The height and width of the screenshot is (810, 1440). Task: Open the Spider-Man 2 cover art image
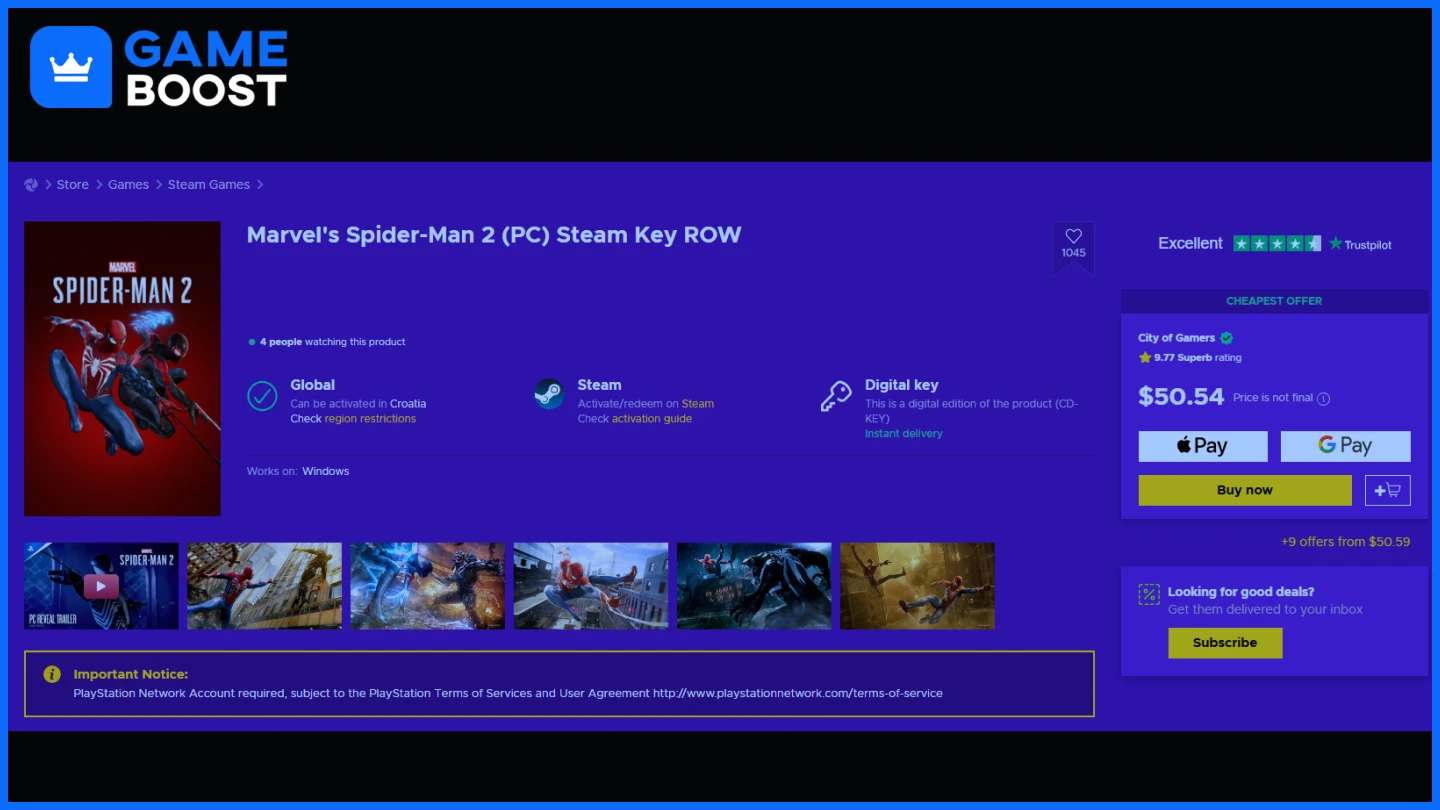pos(122,369)
